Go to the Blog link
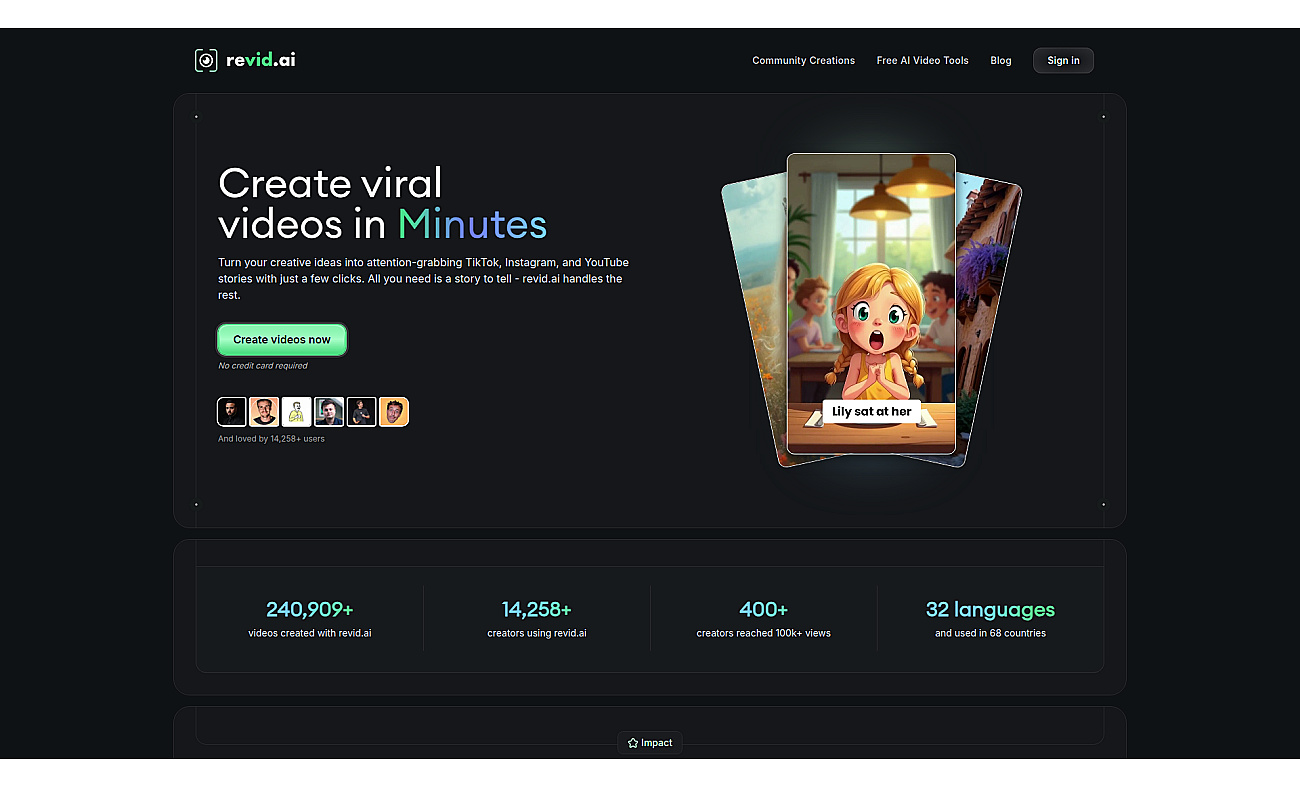The width and height of the screenshot is (1300, 788). click(1000, 61)
